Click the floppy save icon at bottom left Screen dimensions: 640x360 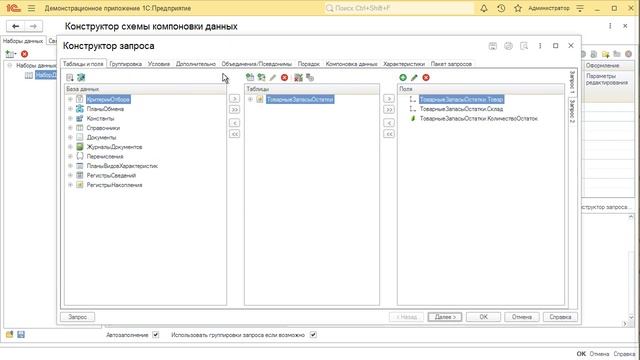point(21,335)
